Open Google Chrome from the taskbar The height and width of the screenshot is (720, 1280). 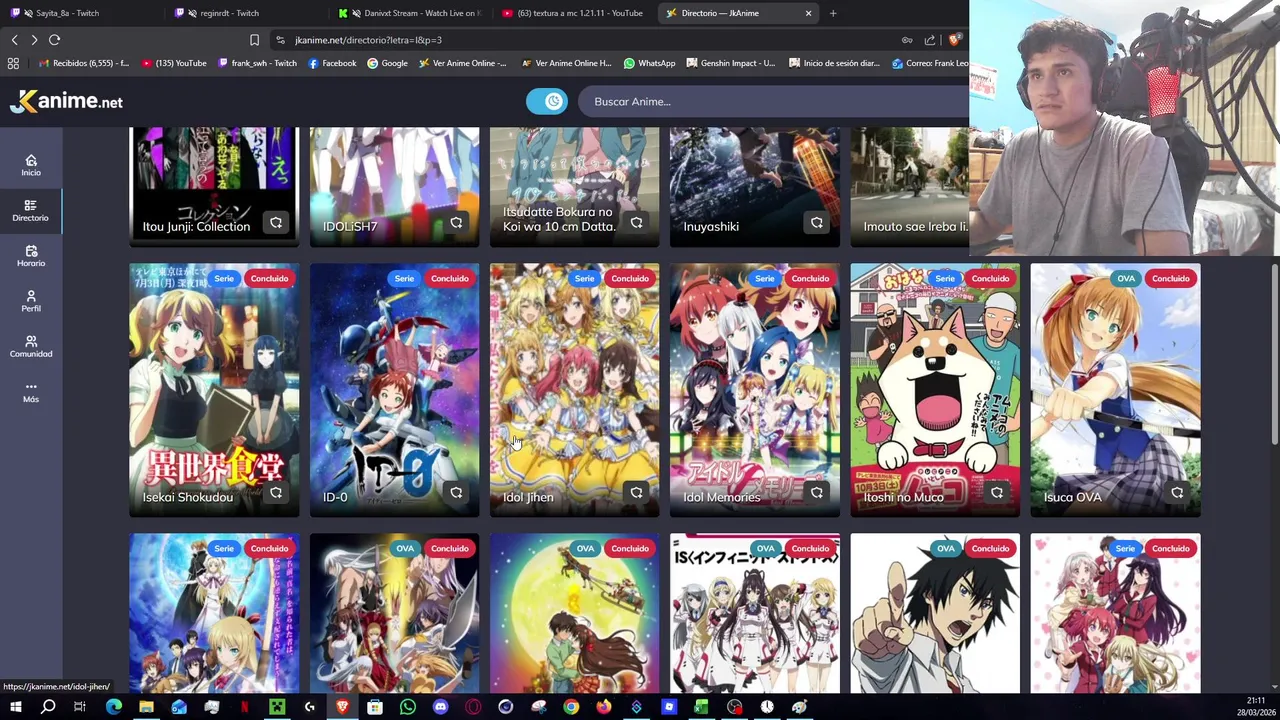pyautogui.click(x=570, y=707)
